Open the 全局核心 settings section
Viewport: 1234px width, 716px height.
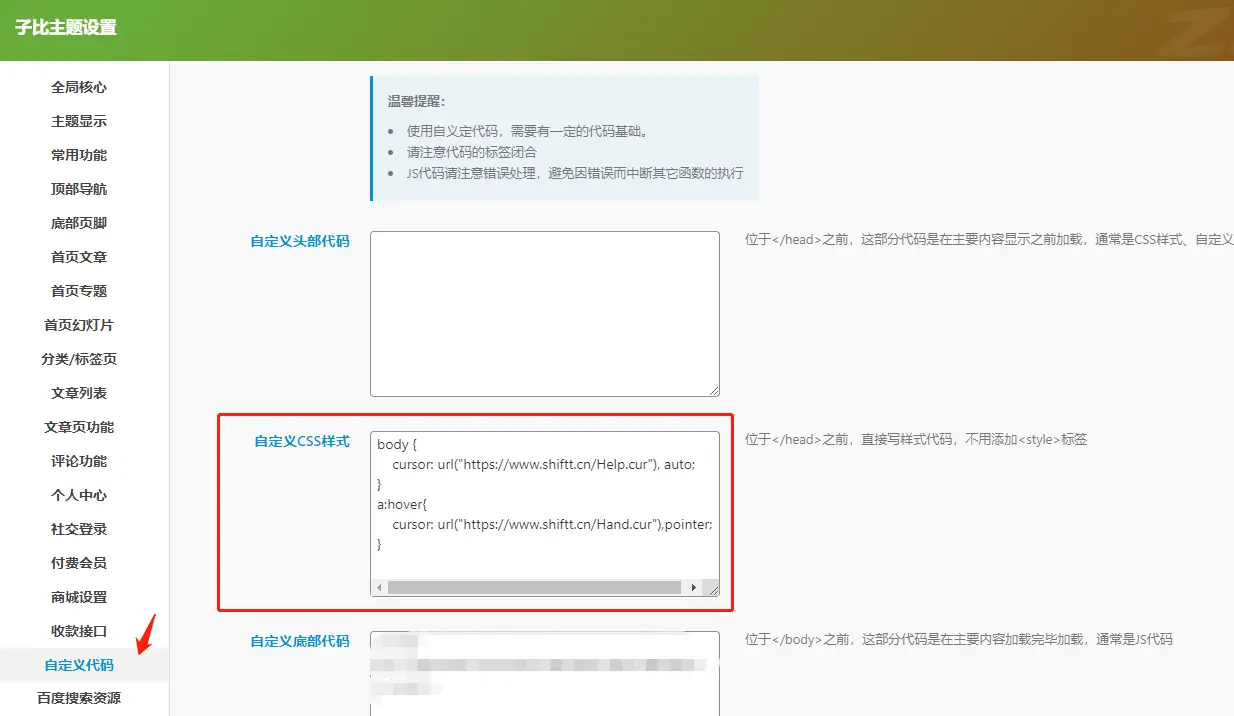pos(80,87)
